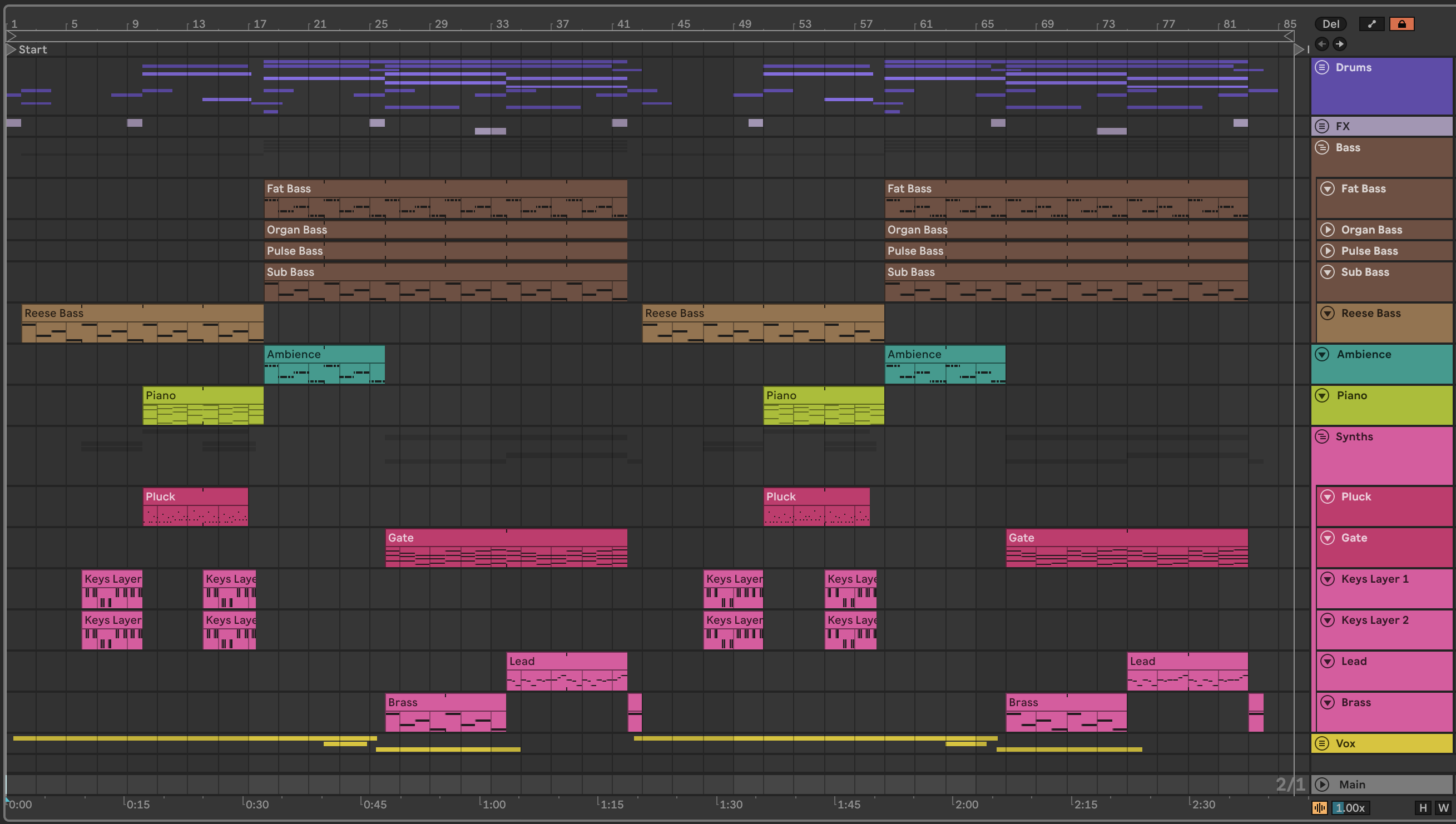The height and width of the screenshot is (824, 1456).
Task: Select the first Gate clip
Action: [x=506, y=548]
